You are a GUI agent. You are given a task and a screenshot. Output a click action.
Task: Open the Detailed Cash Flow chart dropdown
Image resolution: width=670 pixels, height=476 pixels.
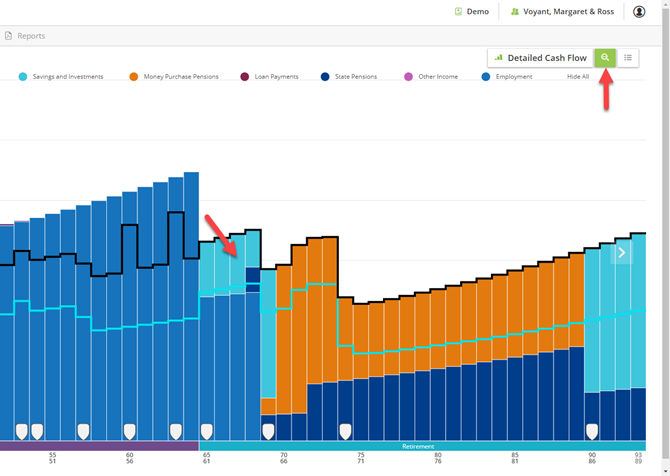click(x=541, y=58)
